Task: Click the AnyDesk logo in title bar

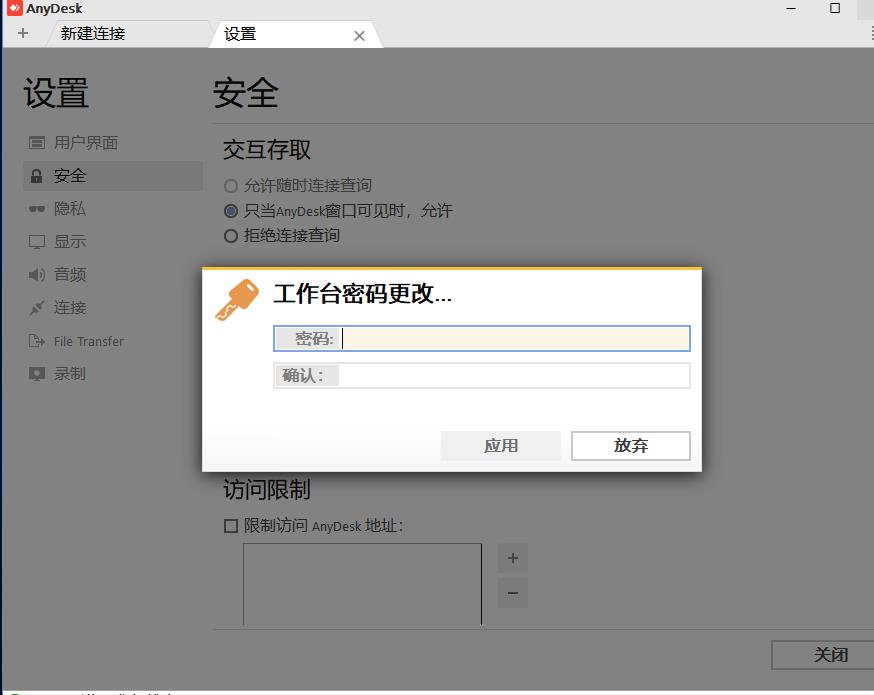Action: click(15, 8)
